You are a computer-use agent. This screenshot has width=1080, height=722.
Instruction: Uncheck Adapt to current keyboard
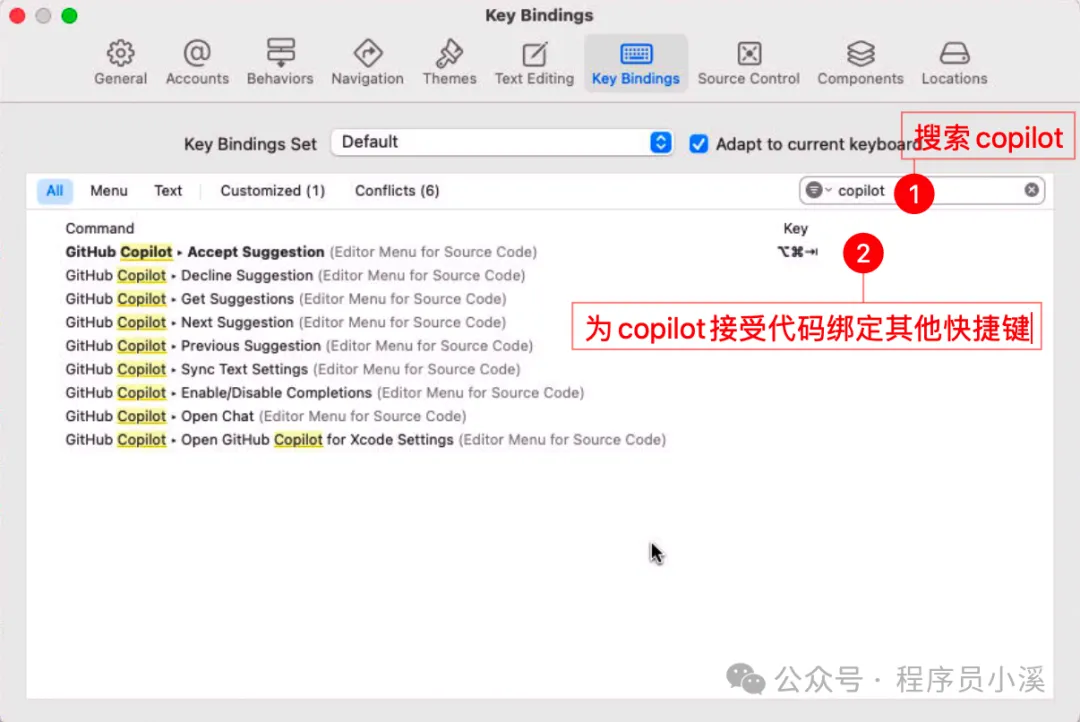pos(698,143)
